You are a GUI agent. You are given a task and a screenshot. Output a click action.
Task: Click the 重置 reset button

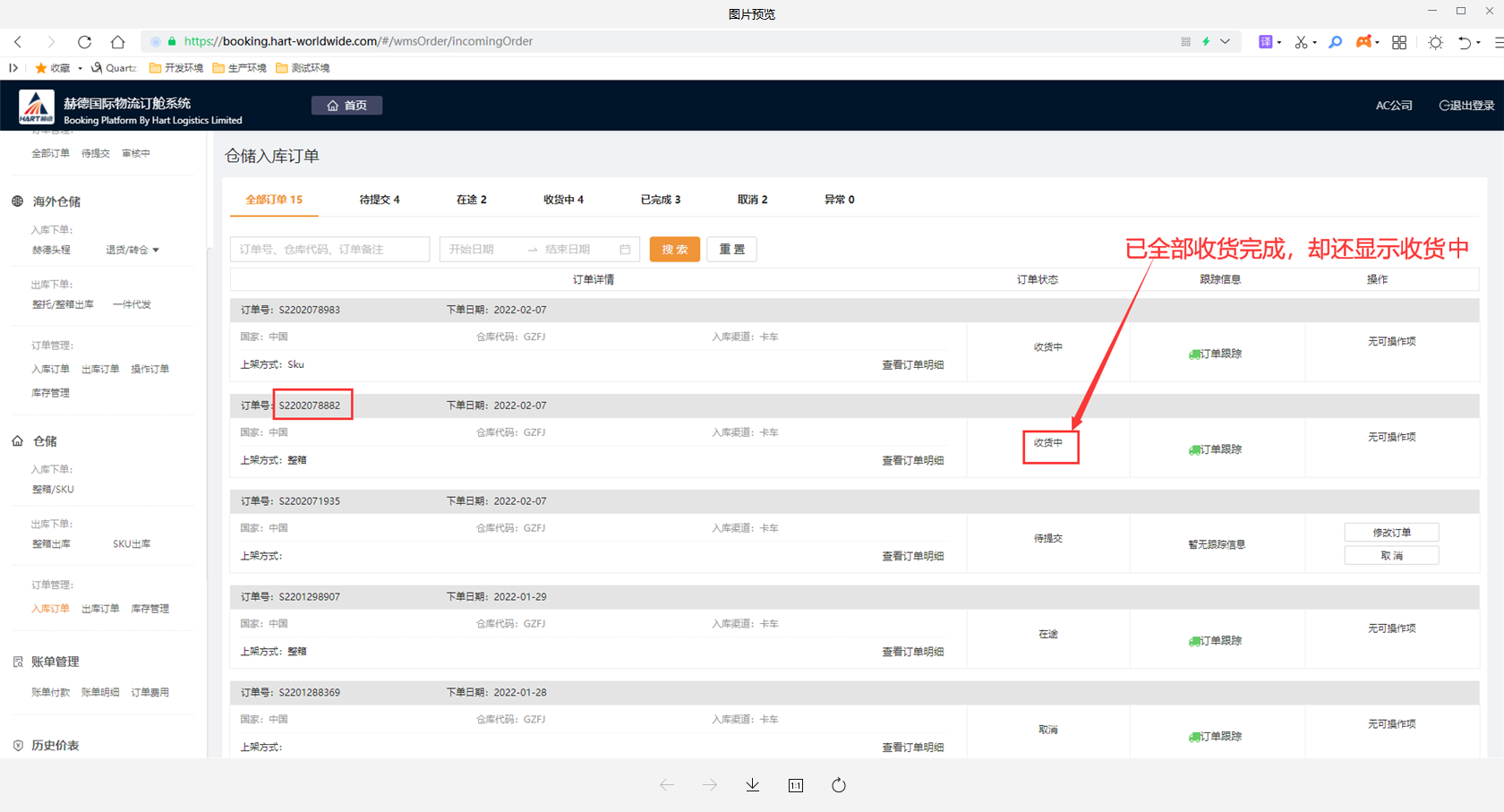coord(731,250)
